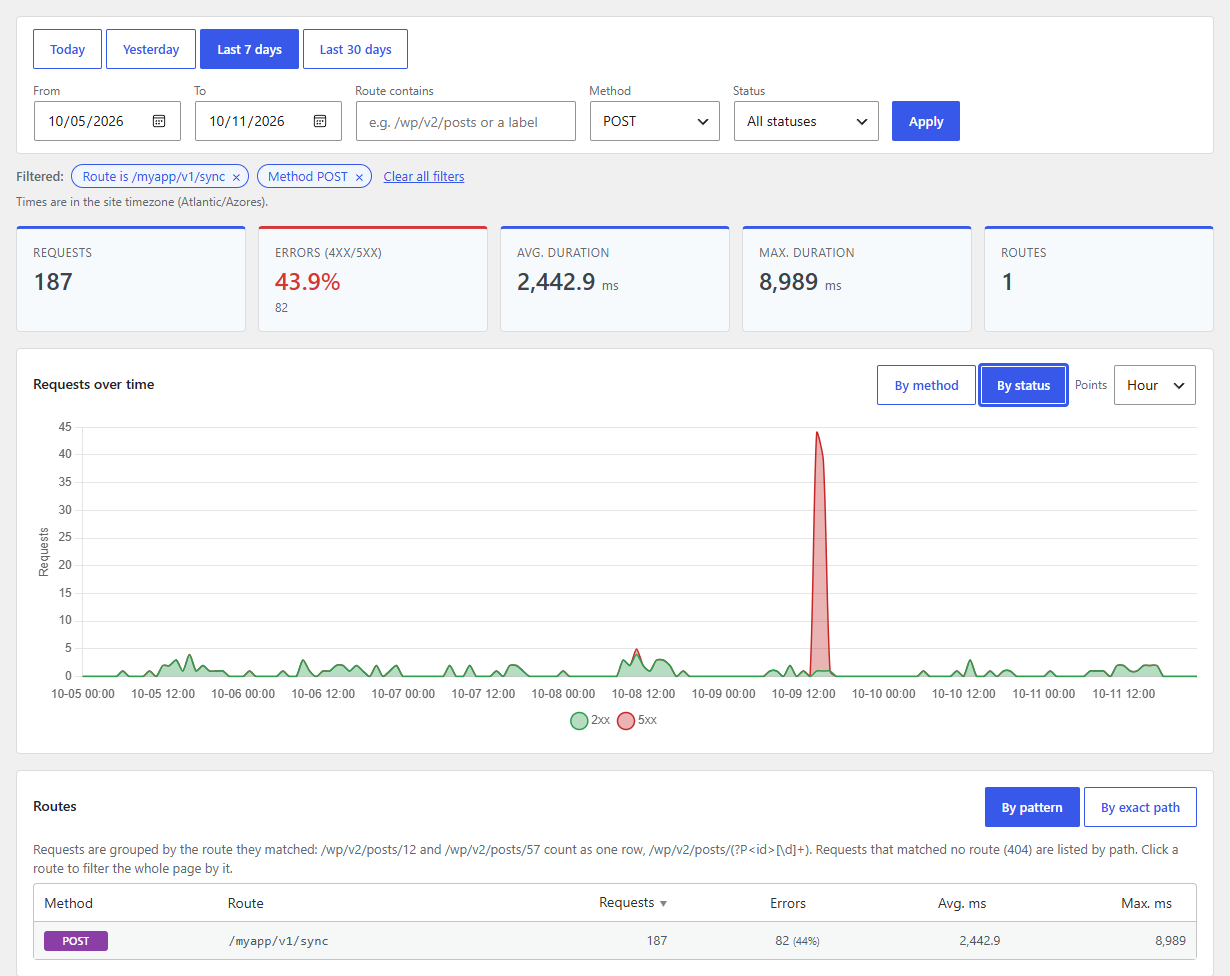Click the Avg. ms column header
The height and width of the screenshot is (976, 1230).
click(962, 903)
